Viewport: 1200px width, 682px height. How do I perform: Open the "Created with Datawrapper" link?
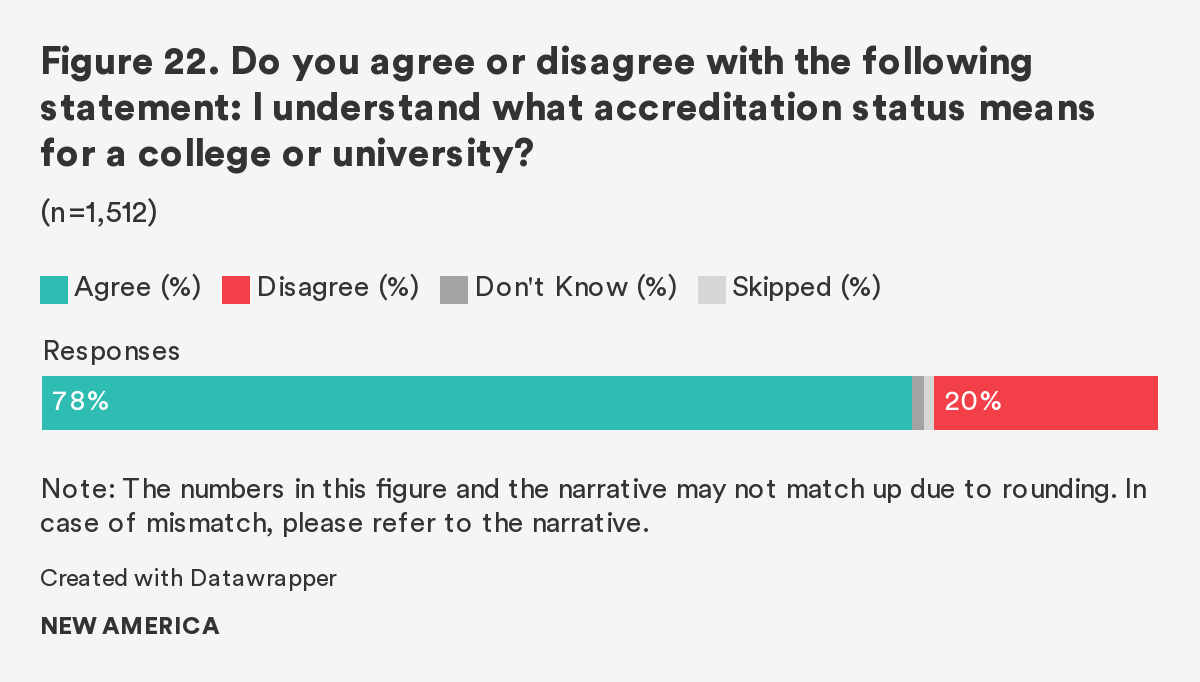click(189, 578)
